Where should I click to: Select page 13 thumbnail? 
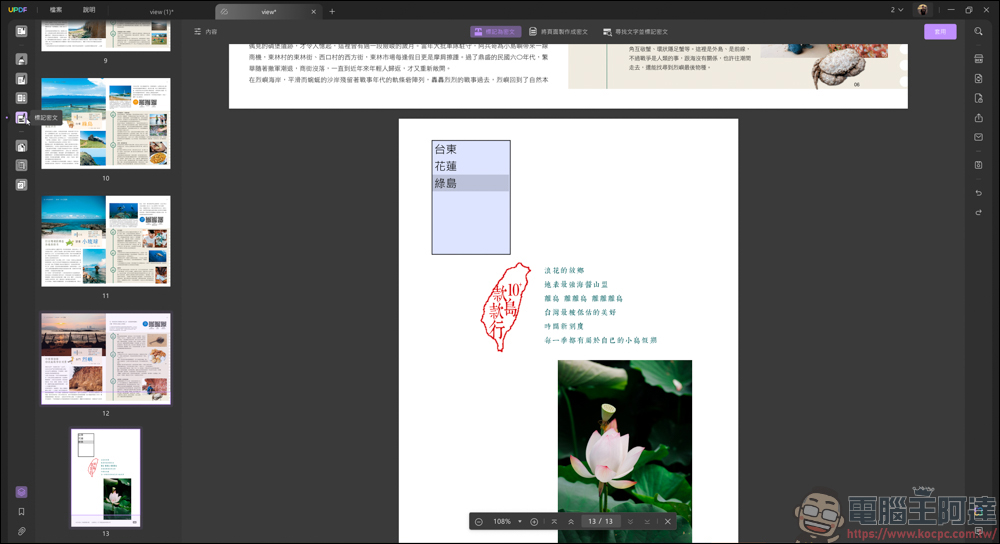pyautogui.click(x=105, y=478)
